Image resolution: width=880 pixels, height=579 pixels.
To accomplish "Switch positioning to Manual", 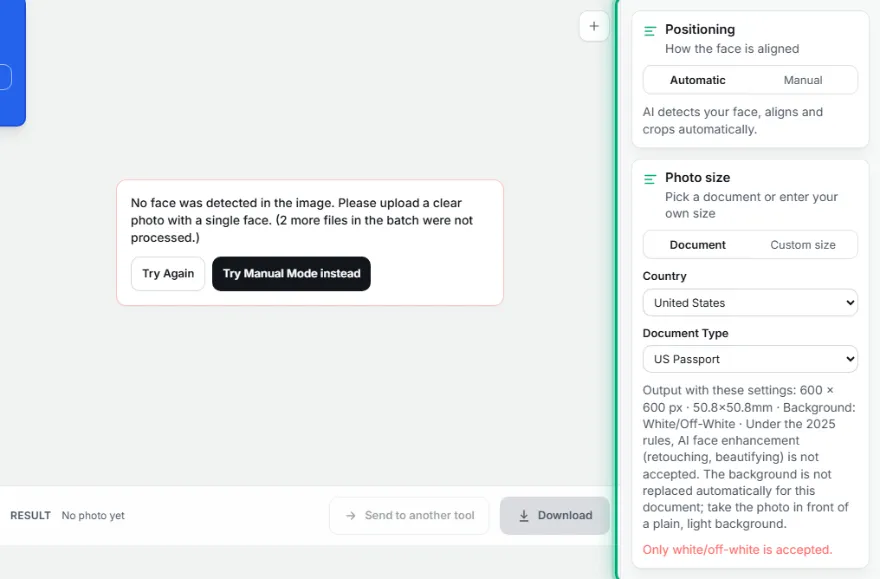I will tap(803, 80).
